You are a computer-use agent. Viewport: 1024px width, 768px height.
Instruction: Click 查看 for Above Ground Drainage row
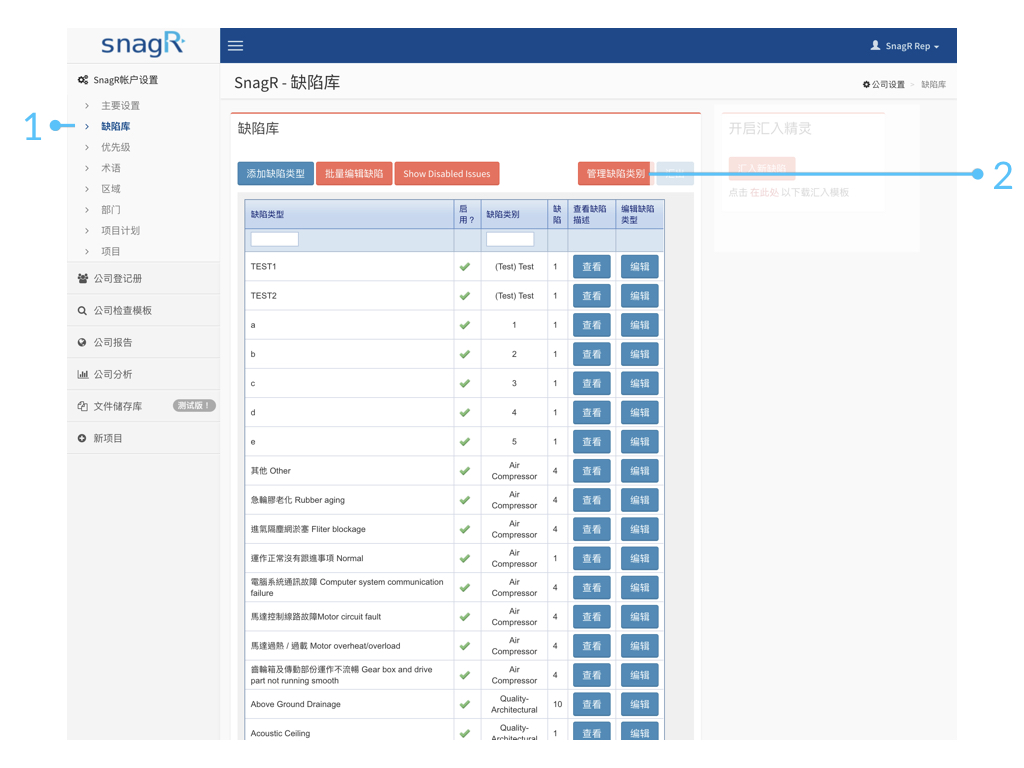tap(592, 704)
